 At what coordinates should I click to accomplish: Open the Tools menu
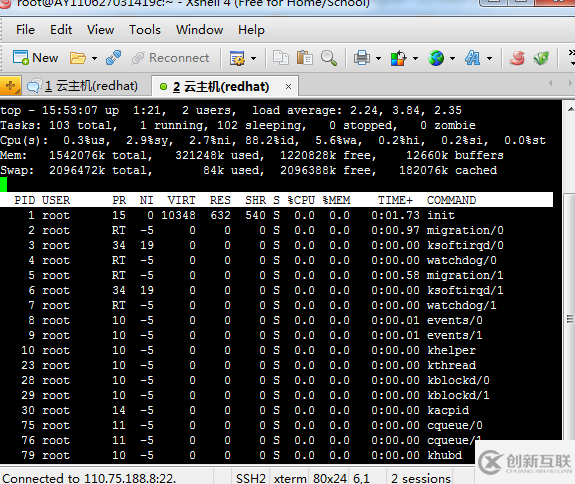[145, 30]
